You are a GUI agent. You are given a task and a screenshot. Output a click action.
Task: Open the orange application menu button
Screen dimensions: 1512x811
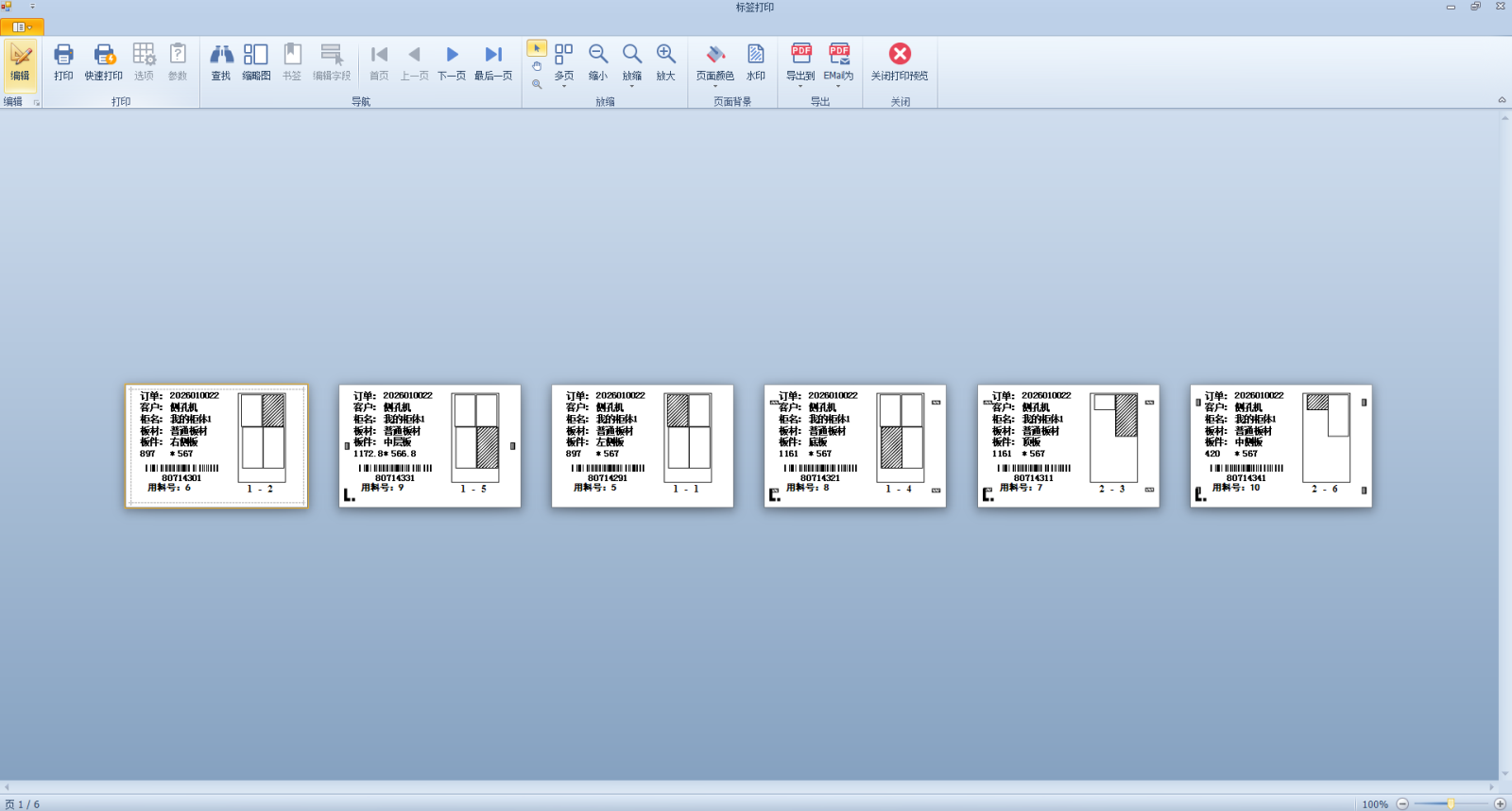[21, 27]
